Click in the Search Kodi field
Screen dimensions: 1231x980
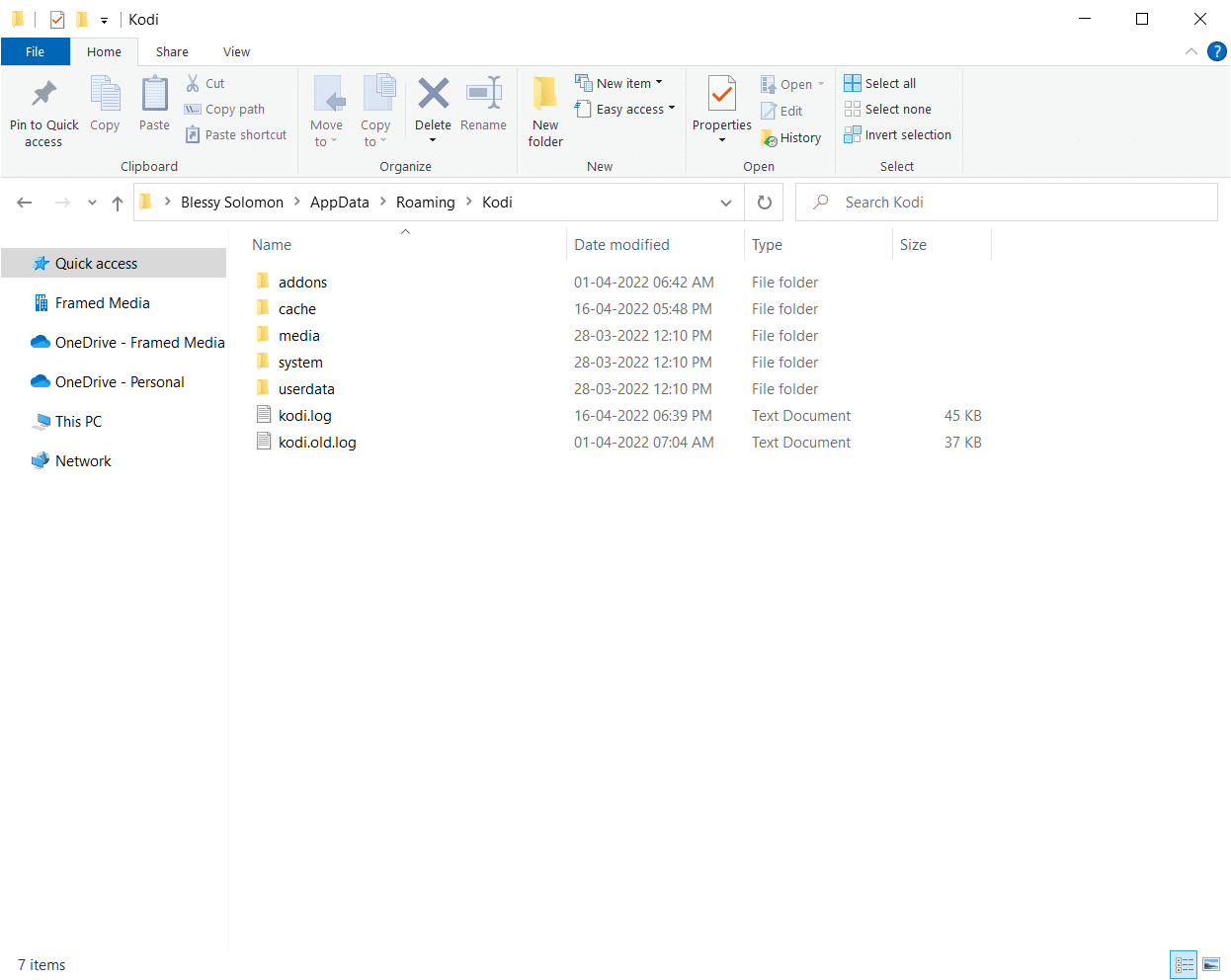tap(1006, 203)
